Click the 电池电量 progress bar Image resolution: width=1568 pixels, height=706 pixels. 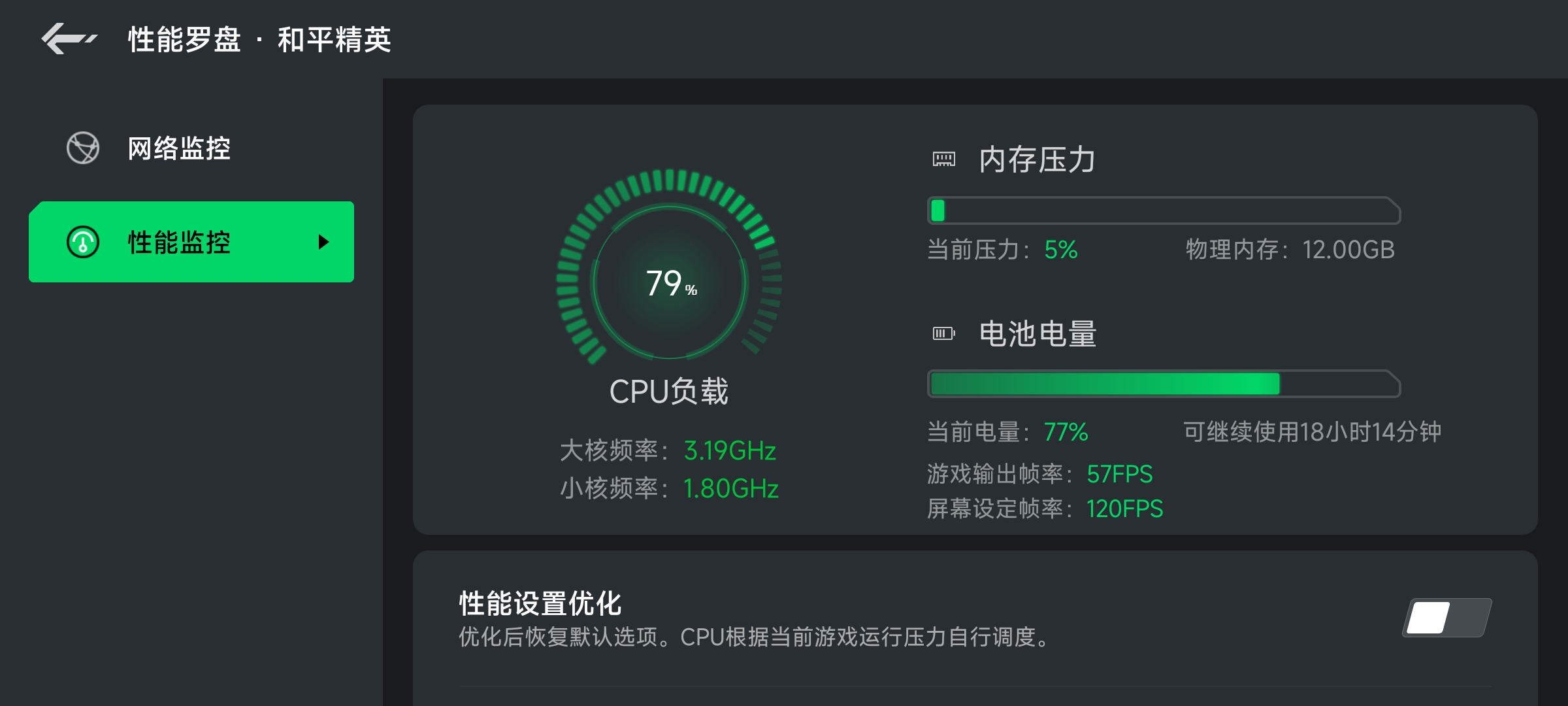coord(1164,384)
